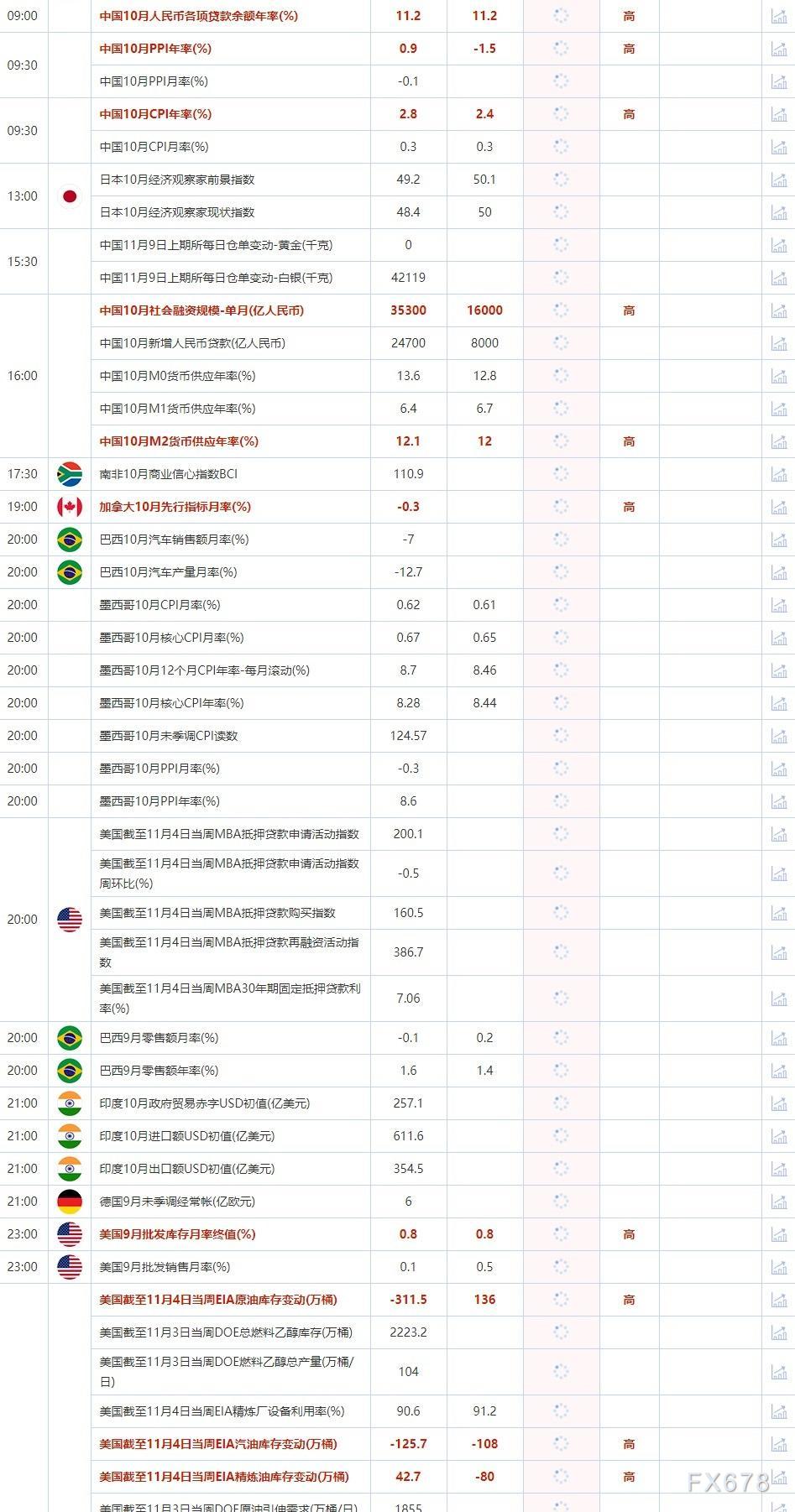Open chart icon for 中国10月CPI年率 row
The height and width of the screenshot is (1512, 795).
[x=778, y=114]
